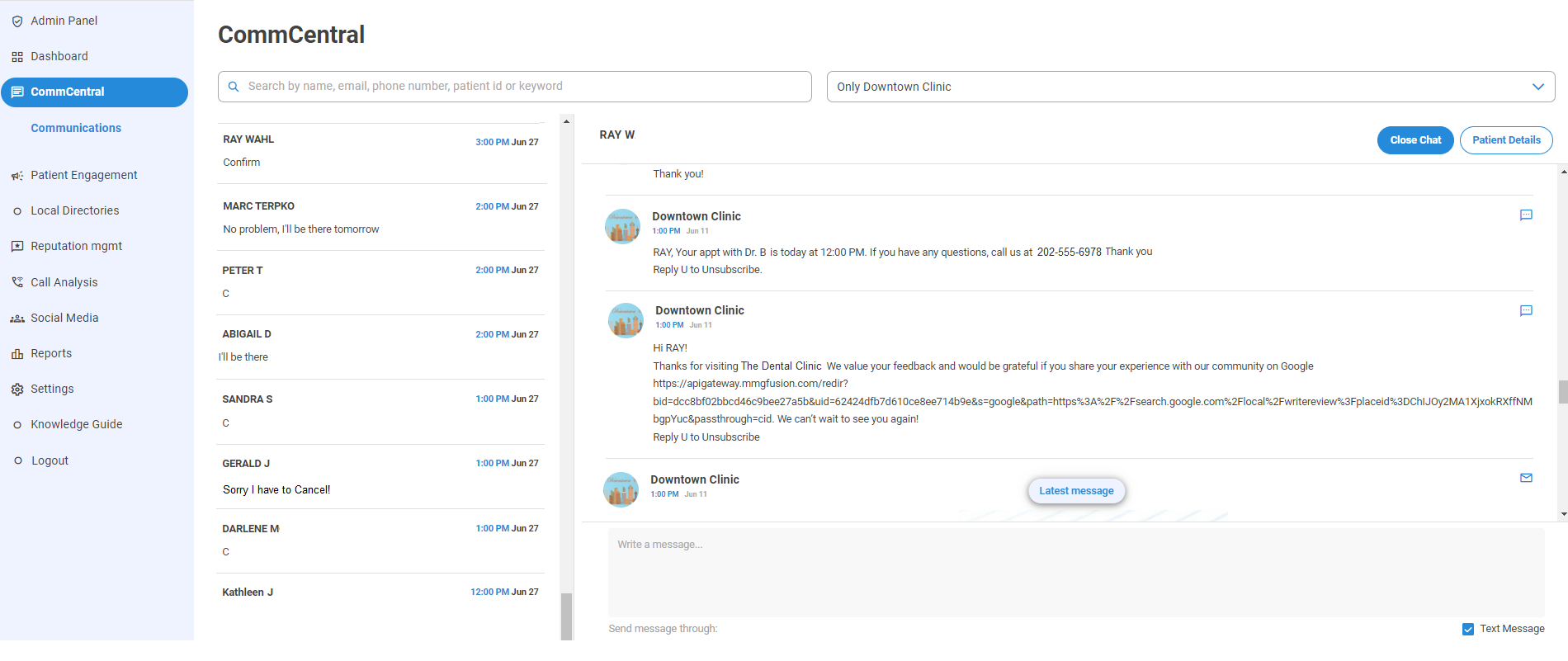Click the email envelope icon on last message
The width and height of the screenshot is (1568, 661).
(x=1526, y=478)
